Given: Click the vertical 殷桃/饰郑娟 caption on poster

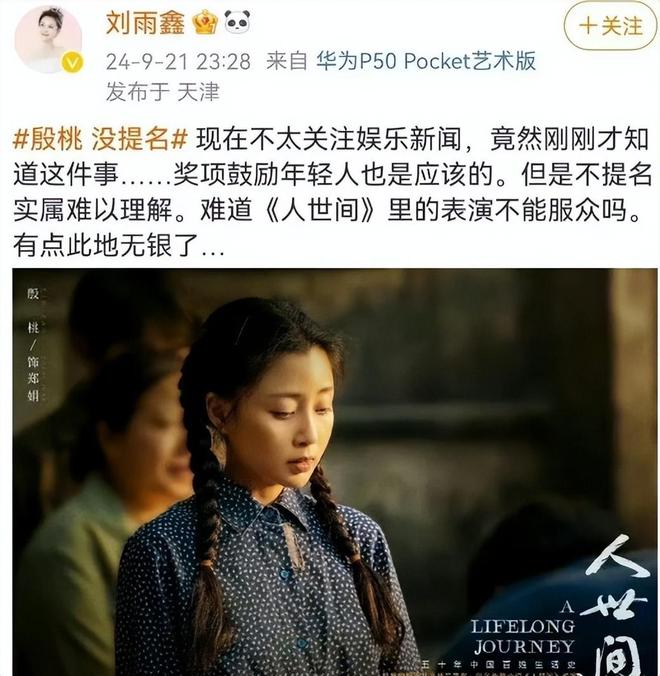Looking at the screenshot, I should pyautogui.click(x=33, y=345).
